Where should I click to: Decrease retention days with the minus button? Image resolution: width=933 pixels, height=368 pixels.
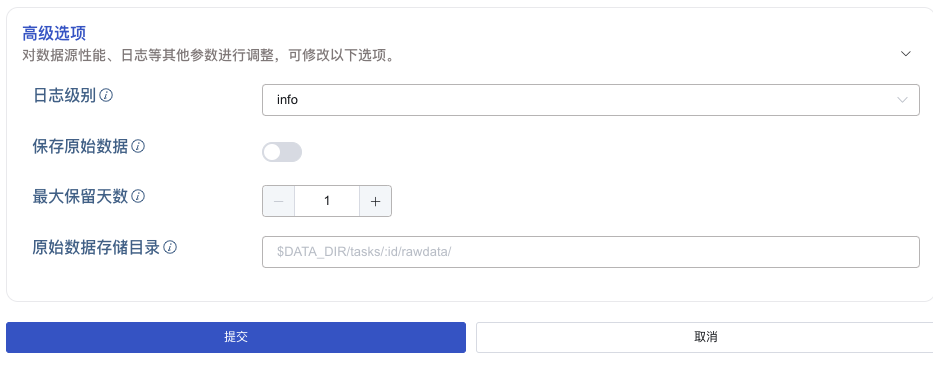[278, 201]
